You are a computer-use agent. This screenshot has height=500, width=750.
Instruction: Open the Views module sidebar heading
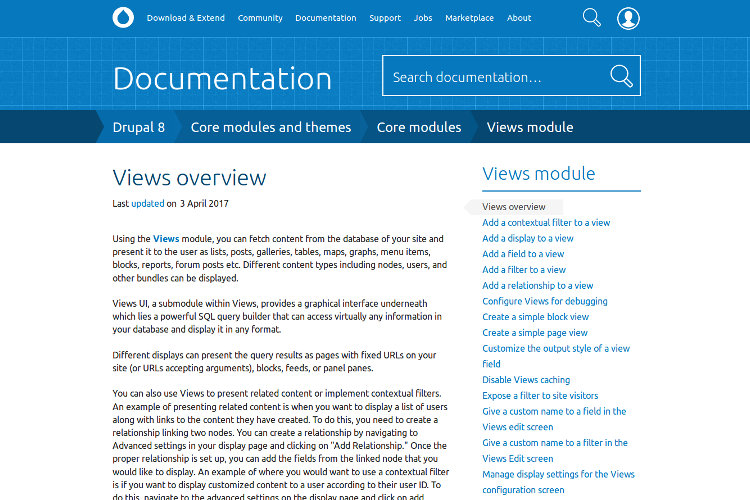(539, 174)
